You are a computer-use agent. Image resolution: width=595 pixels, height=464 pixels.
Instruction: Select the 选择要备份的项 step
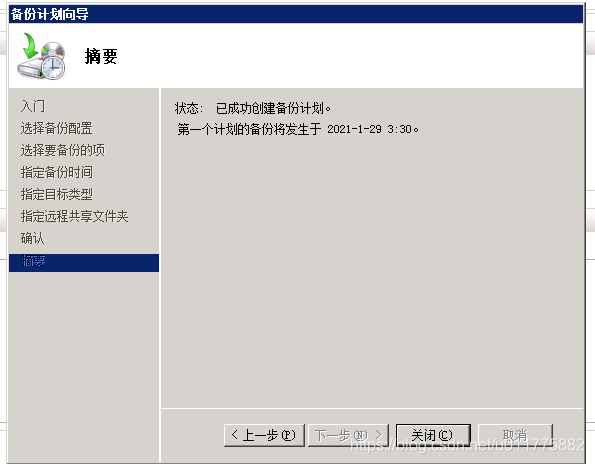[63, 150]
